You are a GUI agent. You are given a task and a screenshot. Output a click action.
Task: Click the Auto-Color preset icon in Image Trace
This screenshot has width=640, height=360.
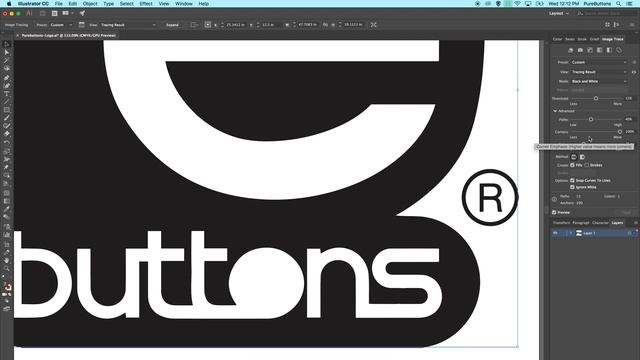pos(571,50)
